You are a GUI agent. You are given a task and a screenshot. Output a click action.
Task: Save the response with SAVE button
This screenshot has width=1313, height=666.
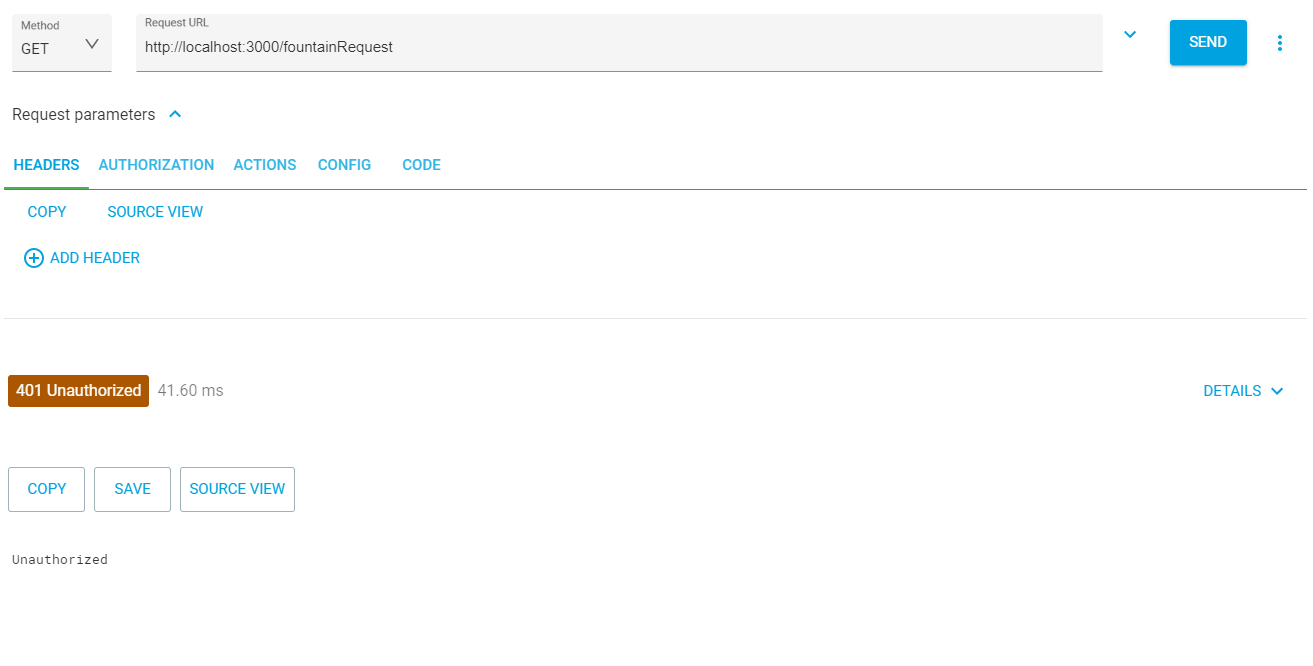click(x=132, y=489)
